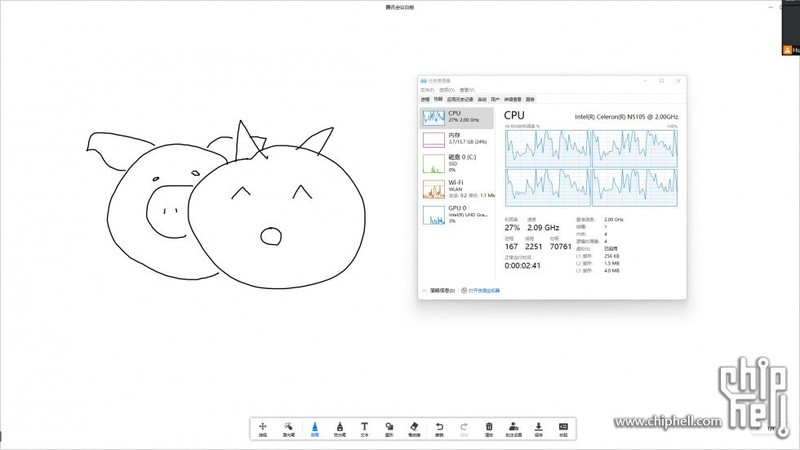Open annotation settings person icon
Viewport: 800px width, 450px height.
click(x=514, y=428)
